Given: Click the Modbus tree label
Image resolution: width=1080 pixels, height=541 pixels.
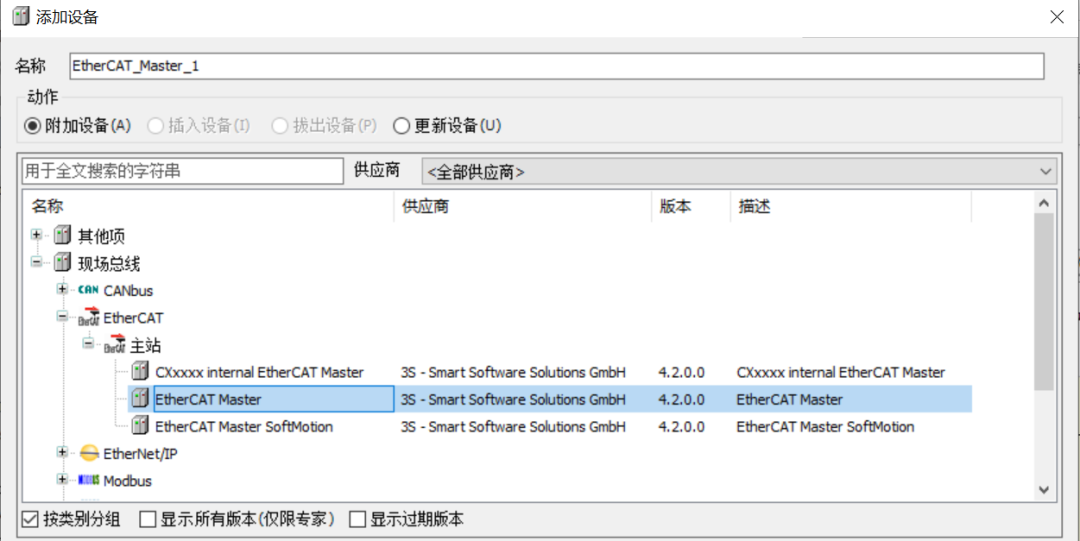Looking at the screenshot, I should pyautogui.click(x=127, y=481).
